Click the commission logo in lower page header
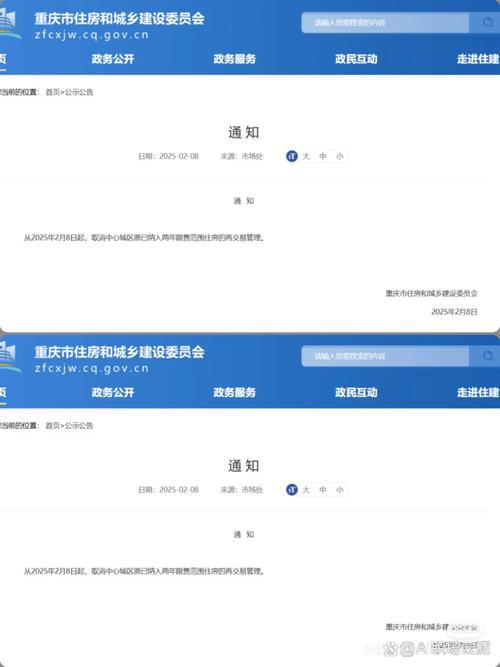This screenshot has height=667, width=500. [x=9, y=357]
